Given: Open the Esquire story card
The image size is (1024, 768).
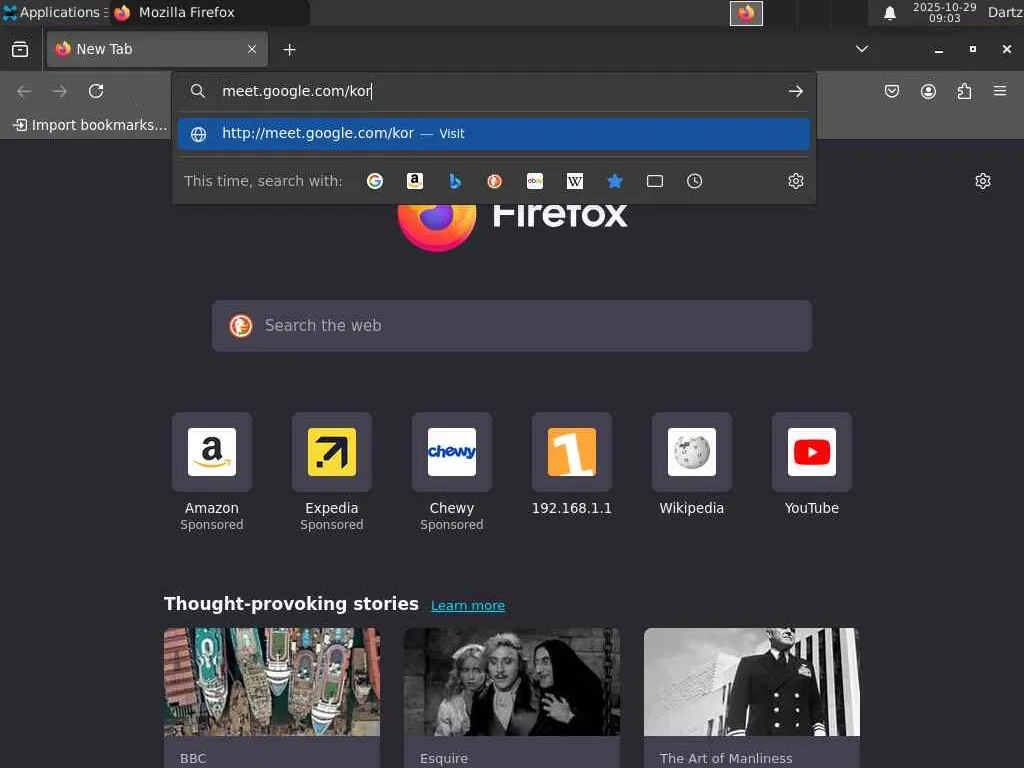Looking at the screenshot, I should tap(512, 697).
